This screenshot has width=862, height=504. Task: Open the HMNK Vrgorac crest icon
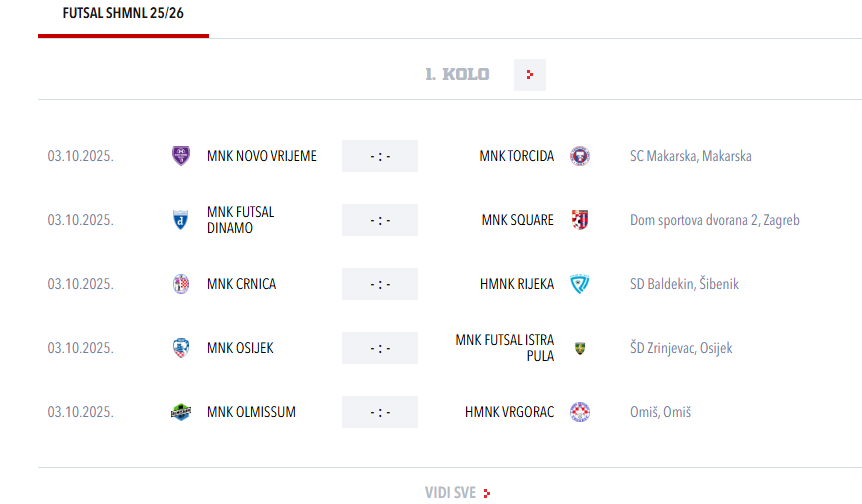[579, 412]
